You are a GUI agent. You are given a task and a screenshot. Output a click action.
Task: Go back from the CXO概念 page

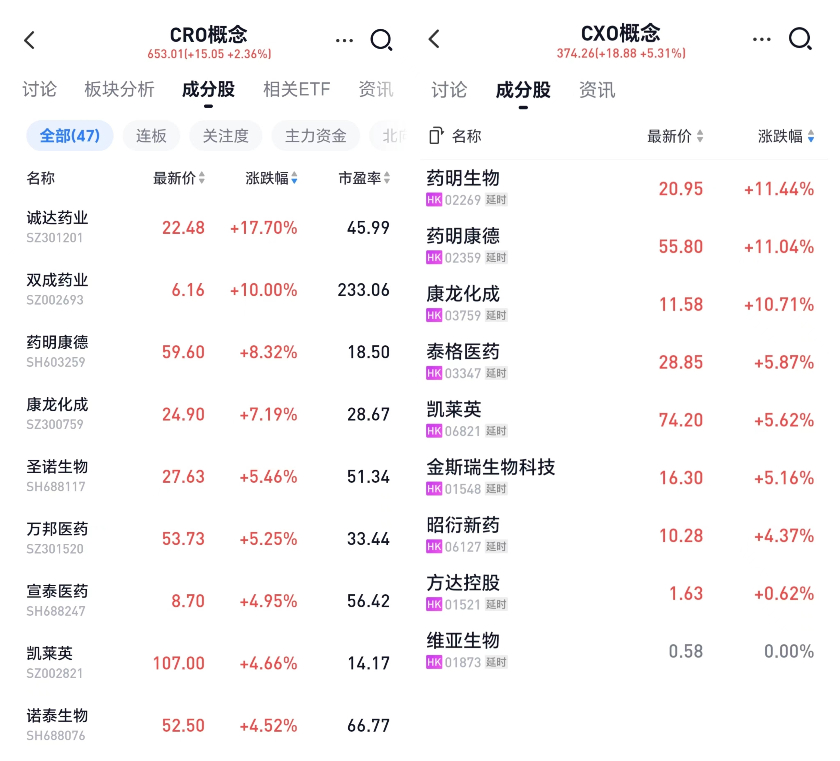(x=434, y=39)
